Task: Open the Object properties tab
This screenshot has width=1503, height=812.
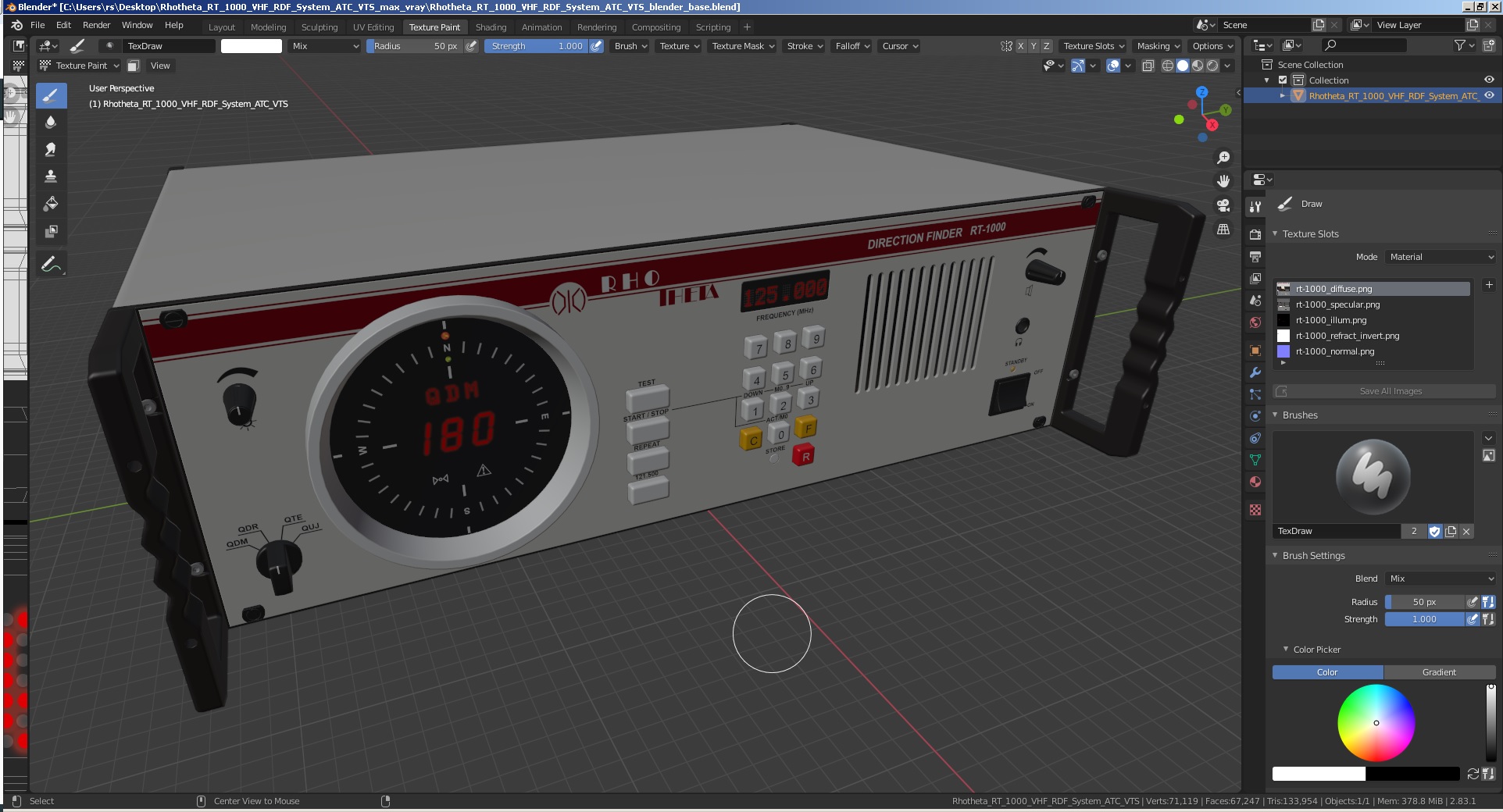Action: (1255, 351)
